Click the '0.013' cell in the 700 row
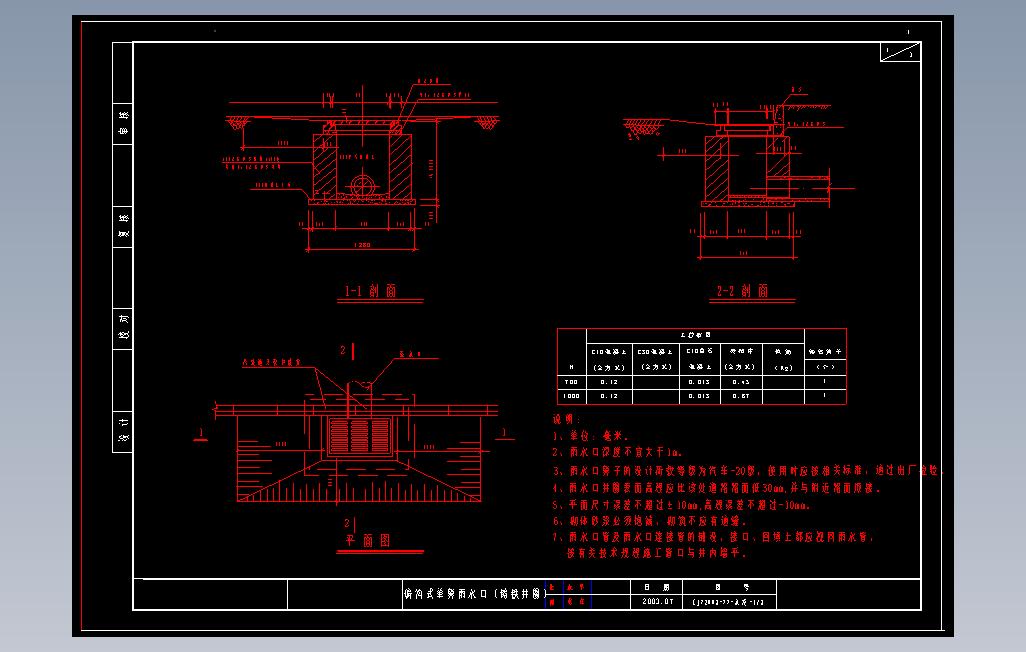The width and height of the screenshot is (1026, 652). click(x=699, y=382)
